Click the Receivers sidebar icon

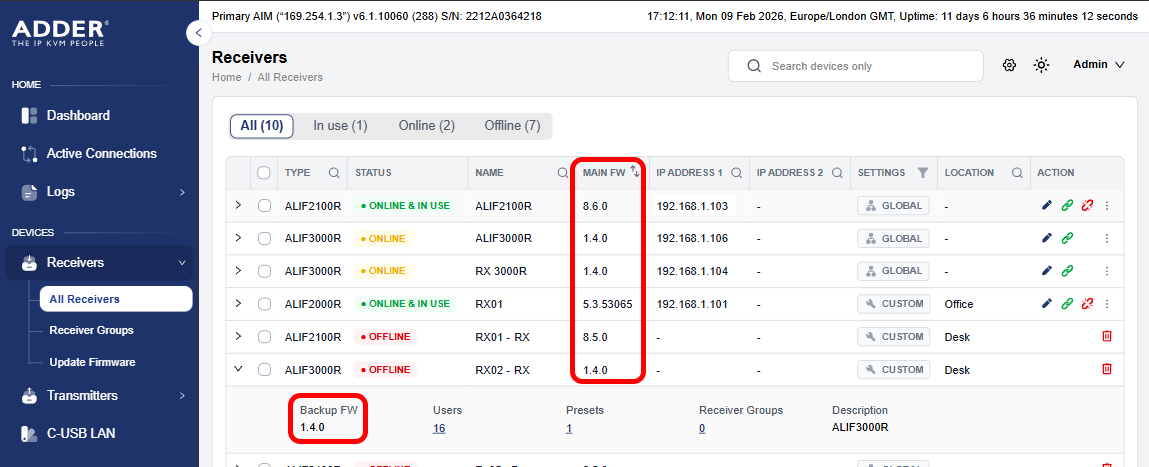(x=29, y=262)
